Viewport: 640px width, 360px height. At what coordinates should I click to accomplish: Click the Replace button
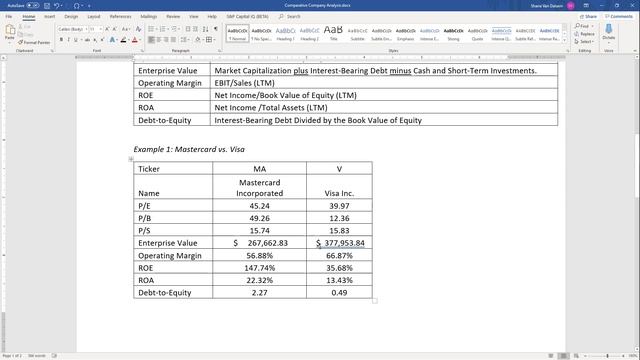584,34
